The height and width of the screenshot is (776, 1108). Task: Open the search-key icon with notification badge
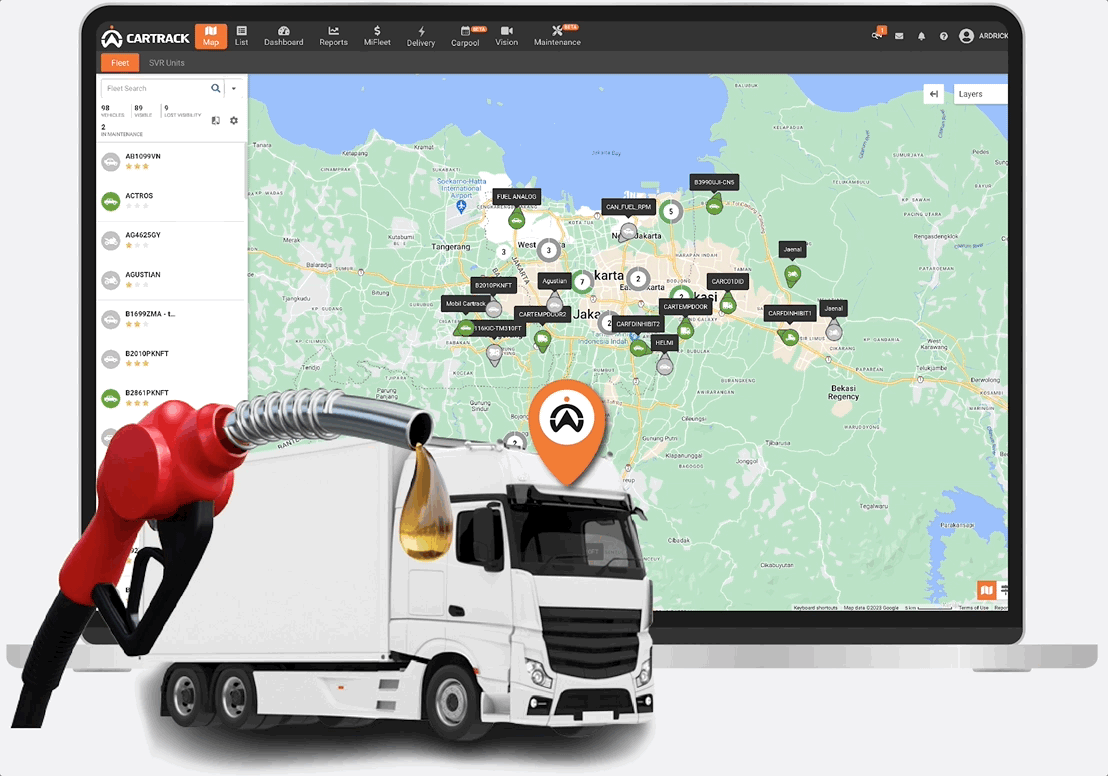pos(878,35)
